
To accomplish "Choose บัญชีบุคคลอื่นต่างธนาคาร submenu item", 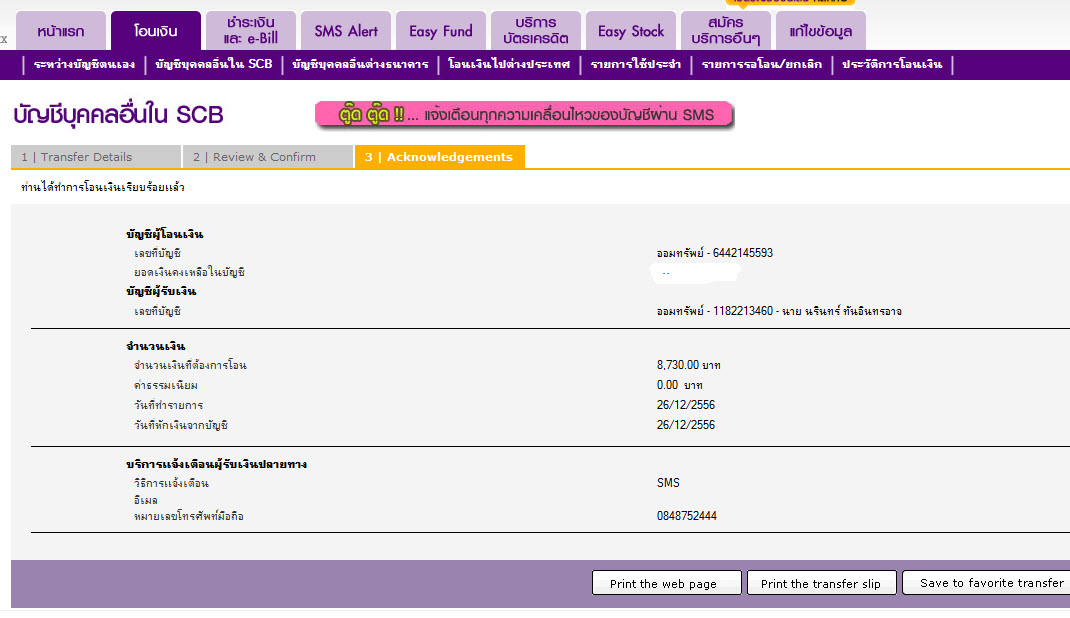I will [360, 64].
